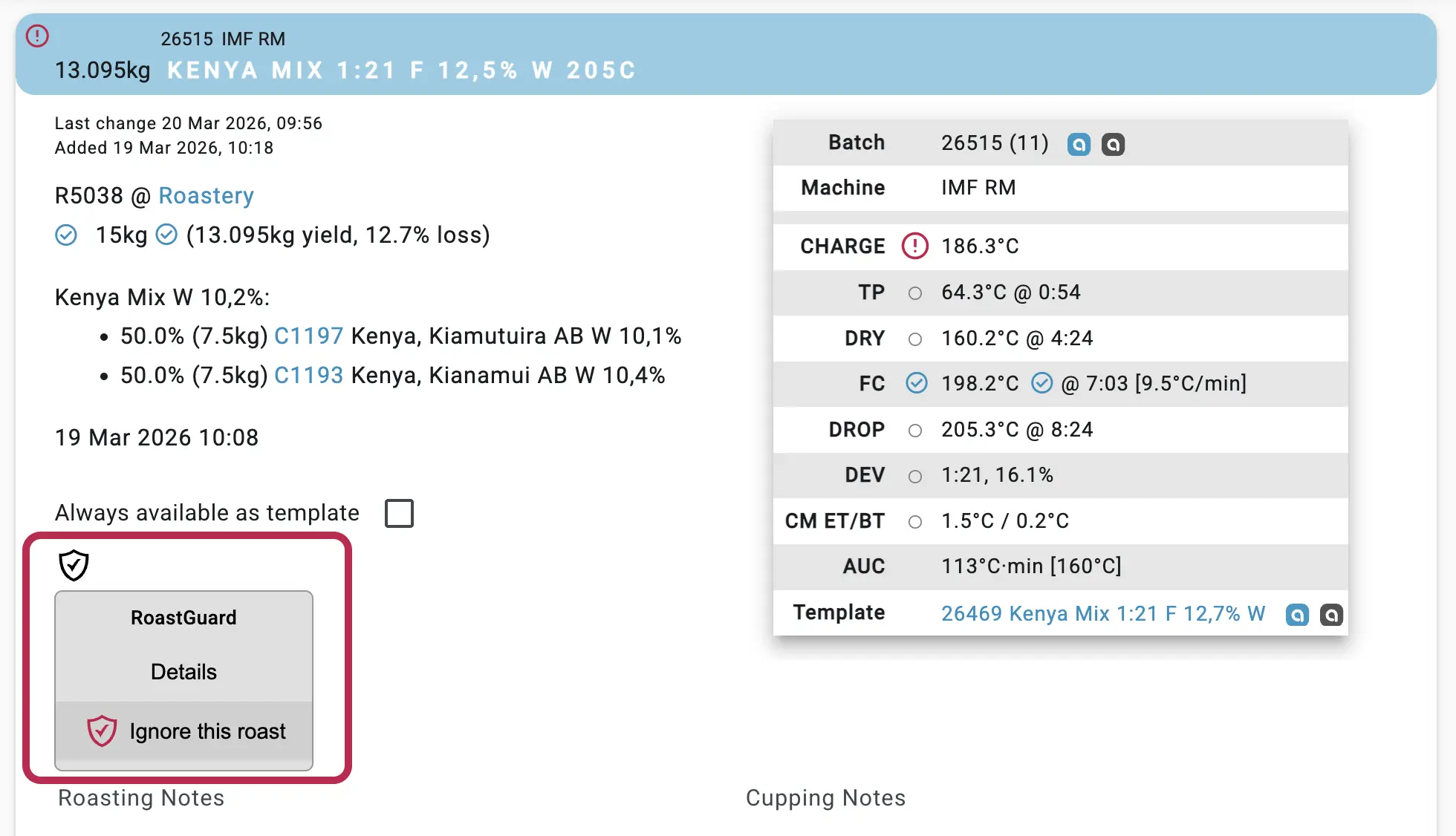Enable Always available as template checkbox
Image resolution: width=1456 pixels, height=836 pixels.
(x=399, y=513)
